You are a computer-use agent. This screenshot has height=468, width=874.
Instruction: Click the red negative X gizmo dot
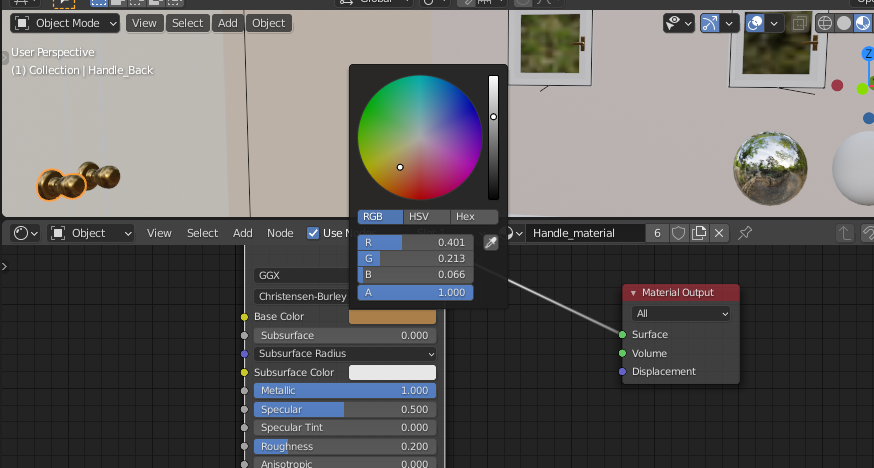[837, 85]
